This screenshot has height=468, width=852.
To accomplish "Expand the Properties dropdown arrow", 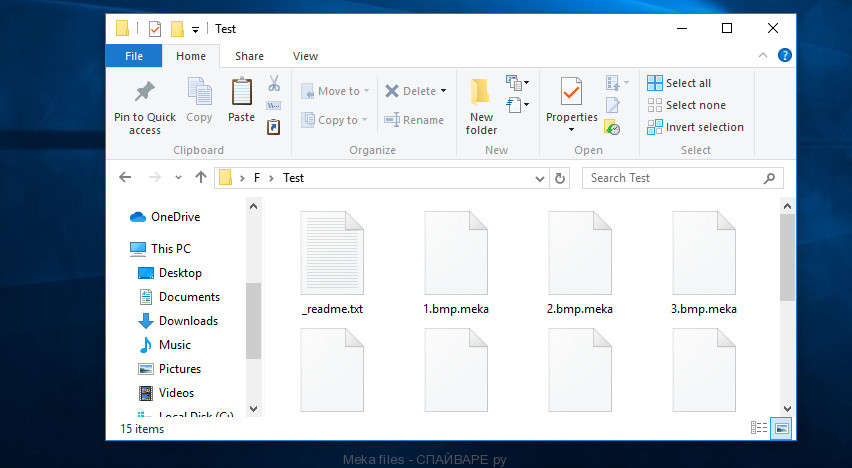I will click(x=571, y=129).
